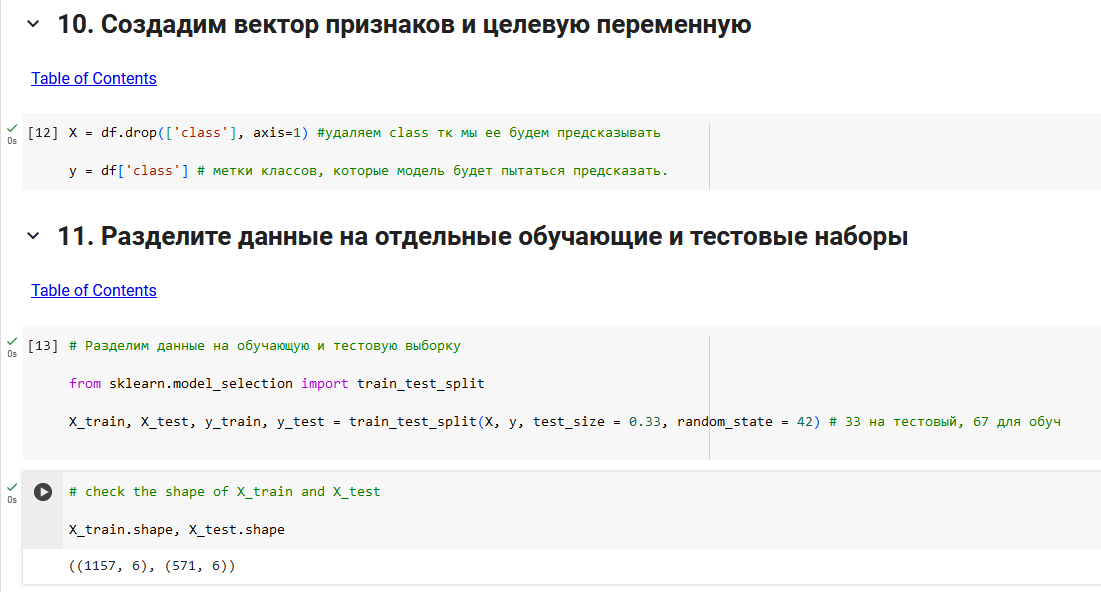Viewport: 1101px width, 592px height.
Task: Open Table of Contents link under section 10
Action: pos(93,79)
